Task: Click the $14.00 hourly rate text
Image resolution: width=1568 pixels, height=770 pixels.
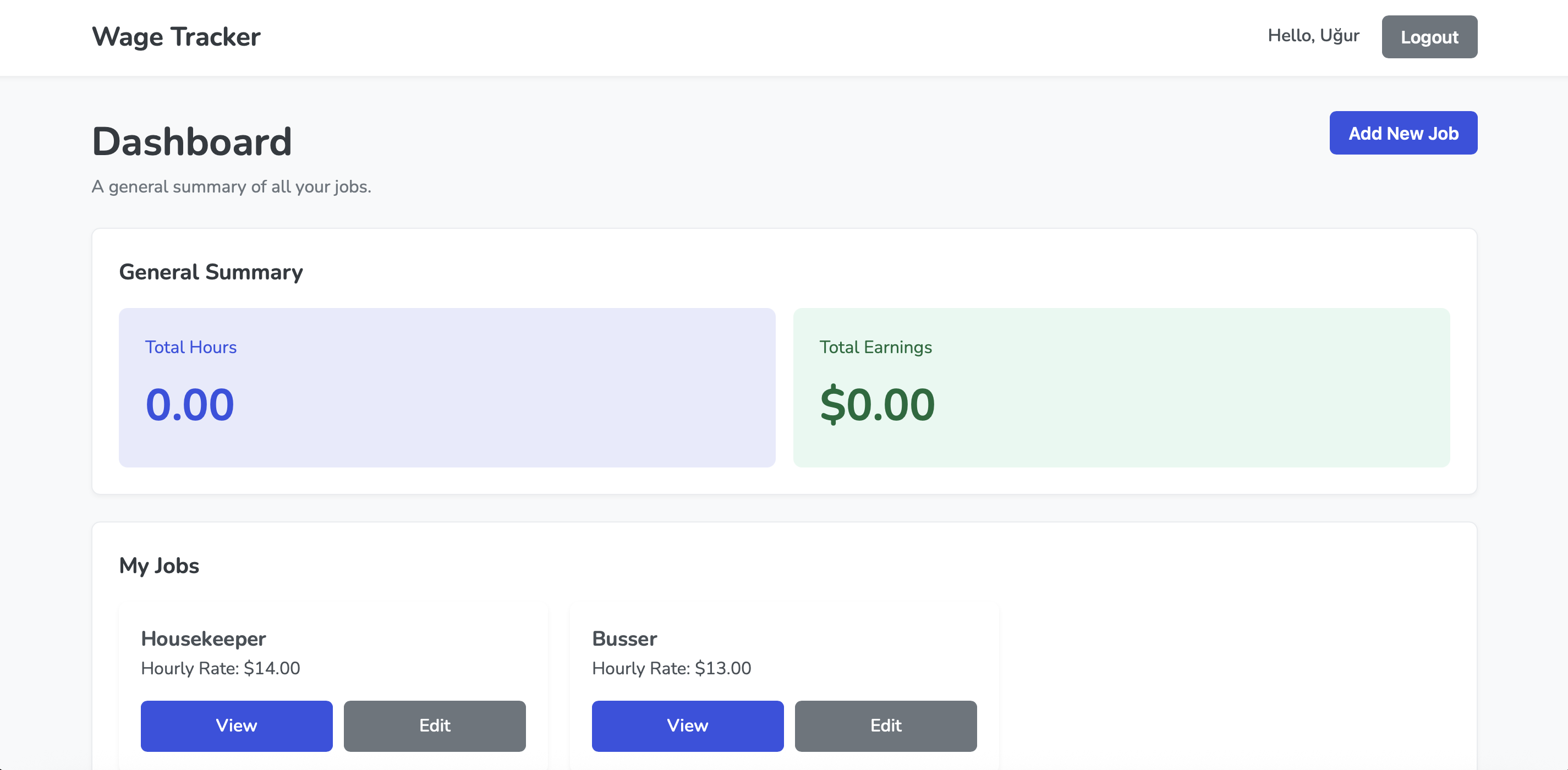Action: click(x=221, y=668)
